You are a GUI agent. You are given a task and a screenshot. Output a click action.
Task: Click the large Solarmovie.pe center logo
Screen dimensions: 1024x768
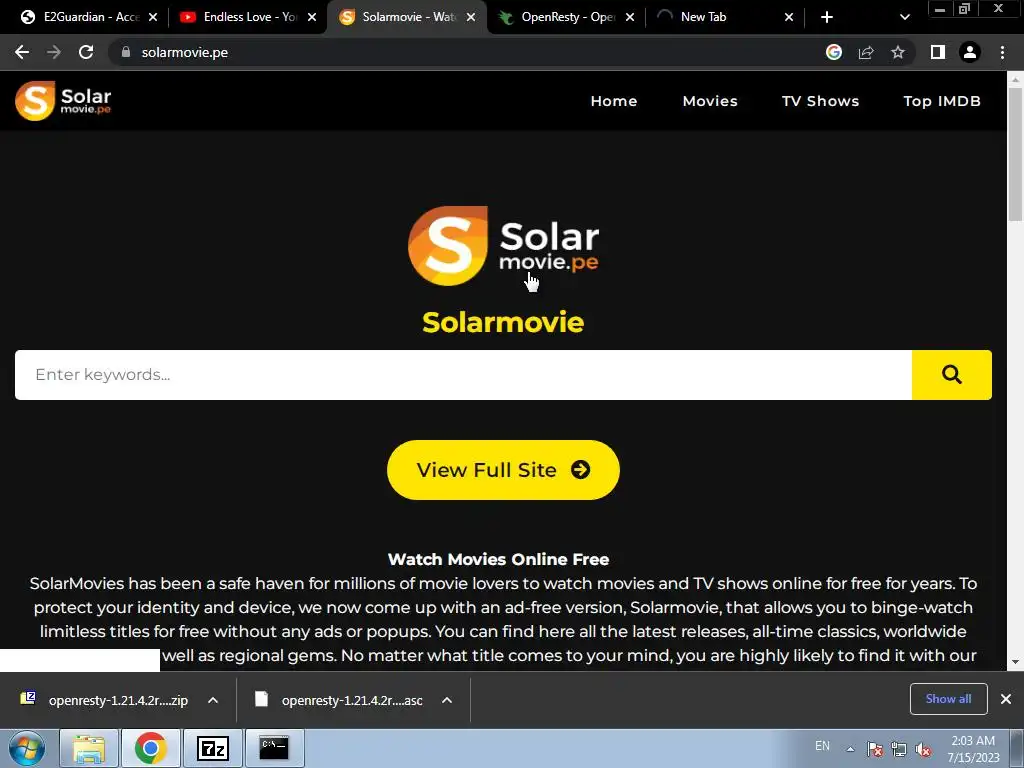pos(503,246)
